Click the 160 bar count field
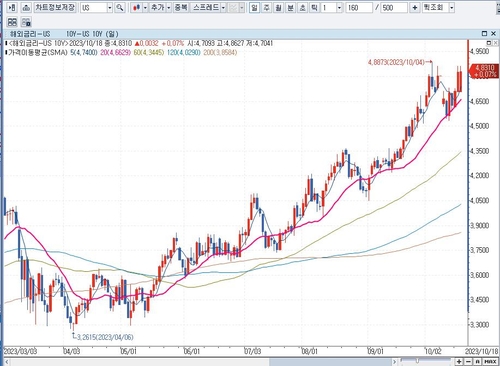This screenshot has height=366, width=500. coord(358,7)
